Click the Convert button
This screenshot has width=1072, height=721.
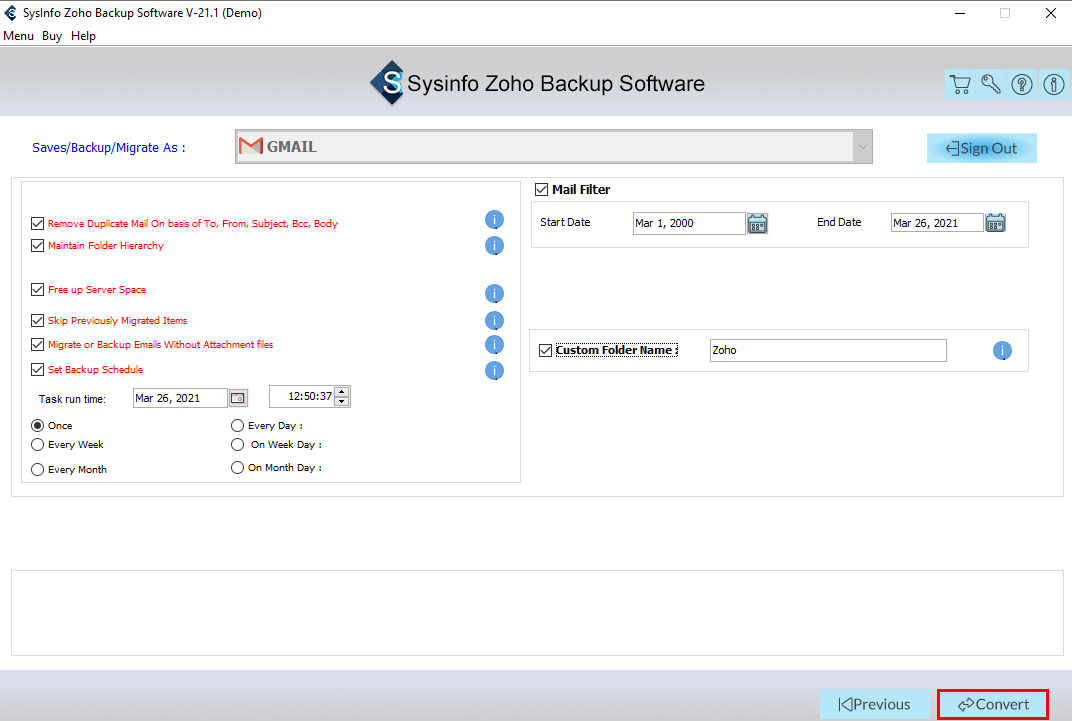click(992, 704)
